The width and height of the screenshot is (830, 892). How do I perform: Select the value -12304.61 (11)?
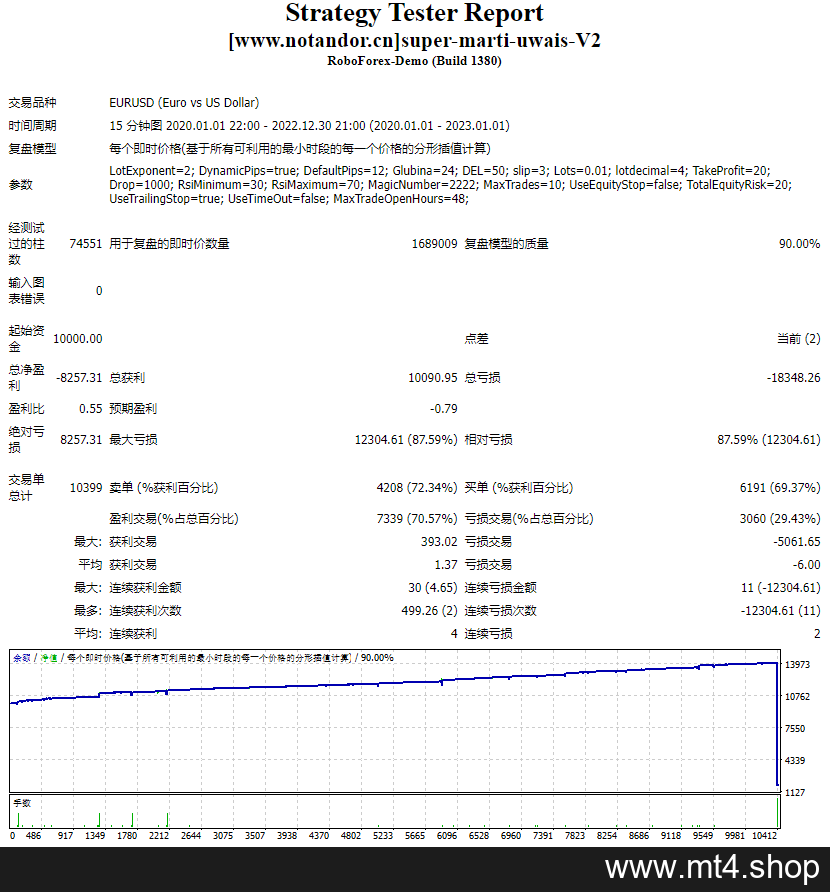(x=781, y=611)
